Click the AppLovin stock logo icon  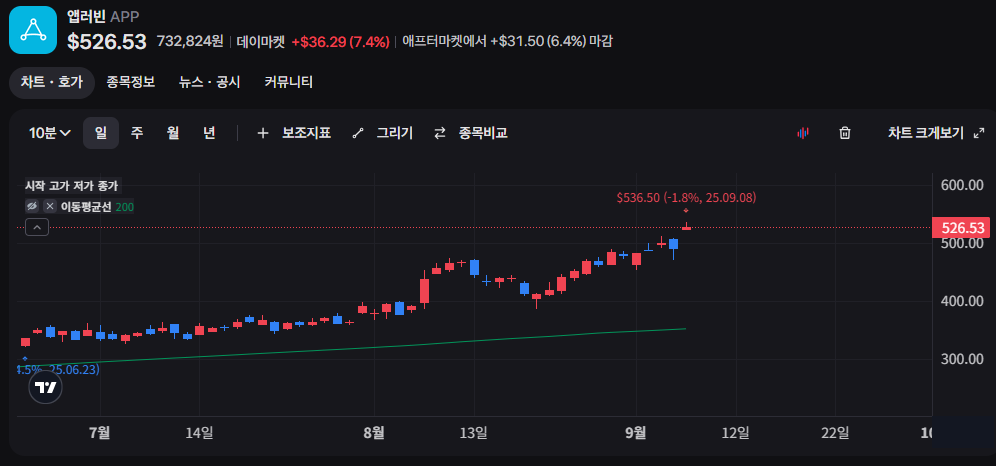coord(33,30)
